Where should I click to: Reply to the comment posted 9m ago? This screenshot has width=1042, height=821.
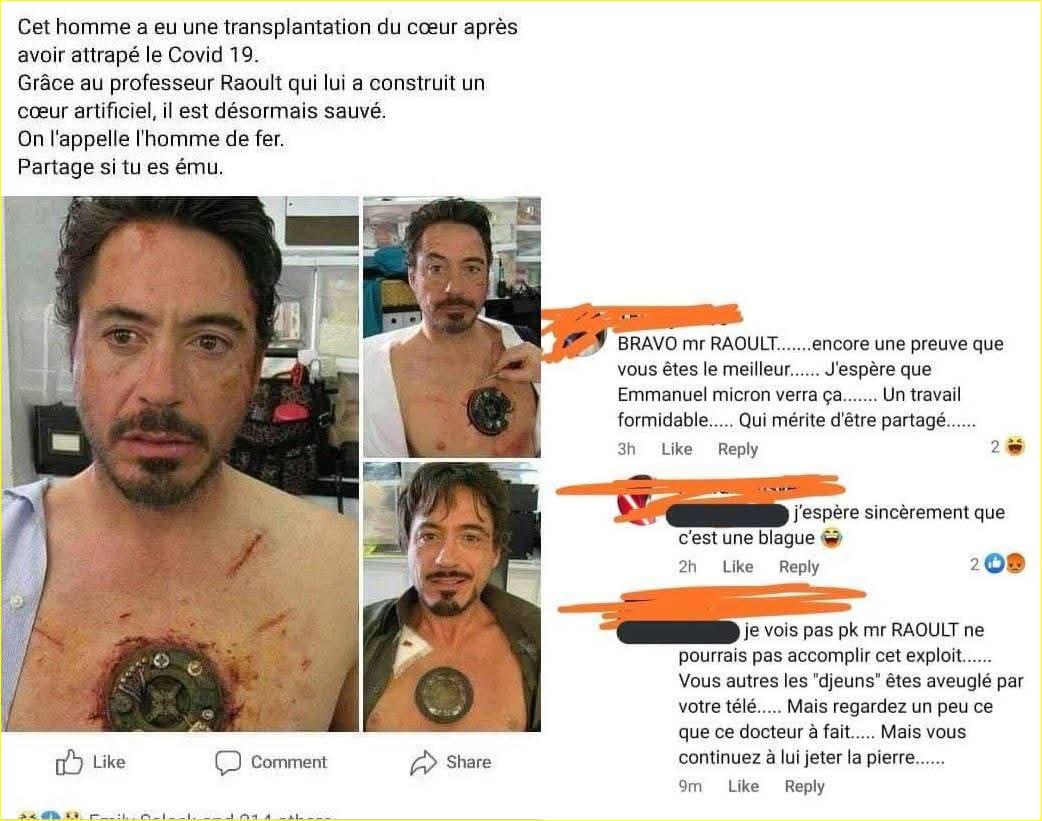[x=804, y=786]
